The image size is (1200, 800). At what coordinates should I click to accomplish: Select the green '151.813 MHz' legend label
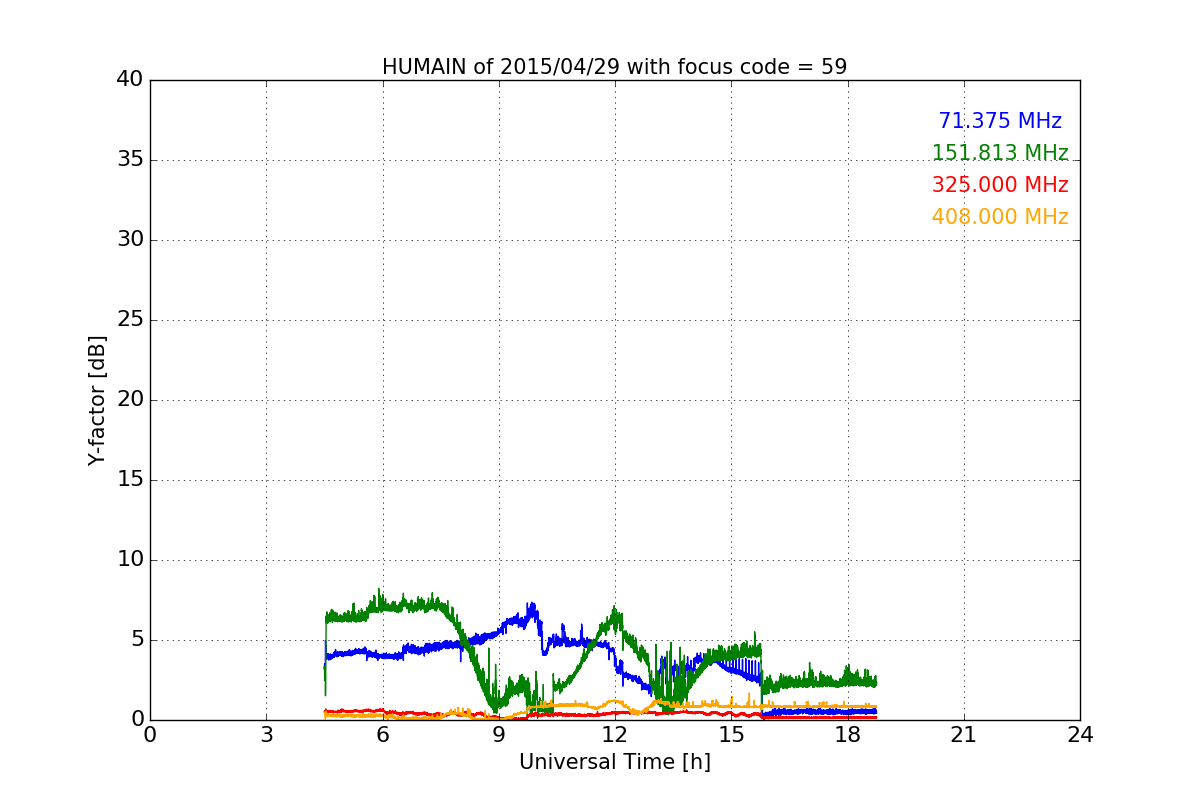(1000, 153)
